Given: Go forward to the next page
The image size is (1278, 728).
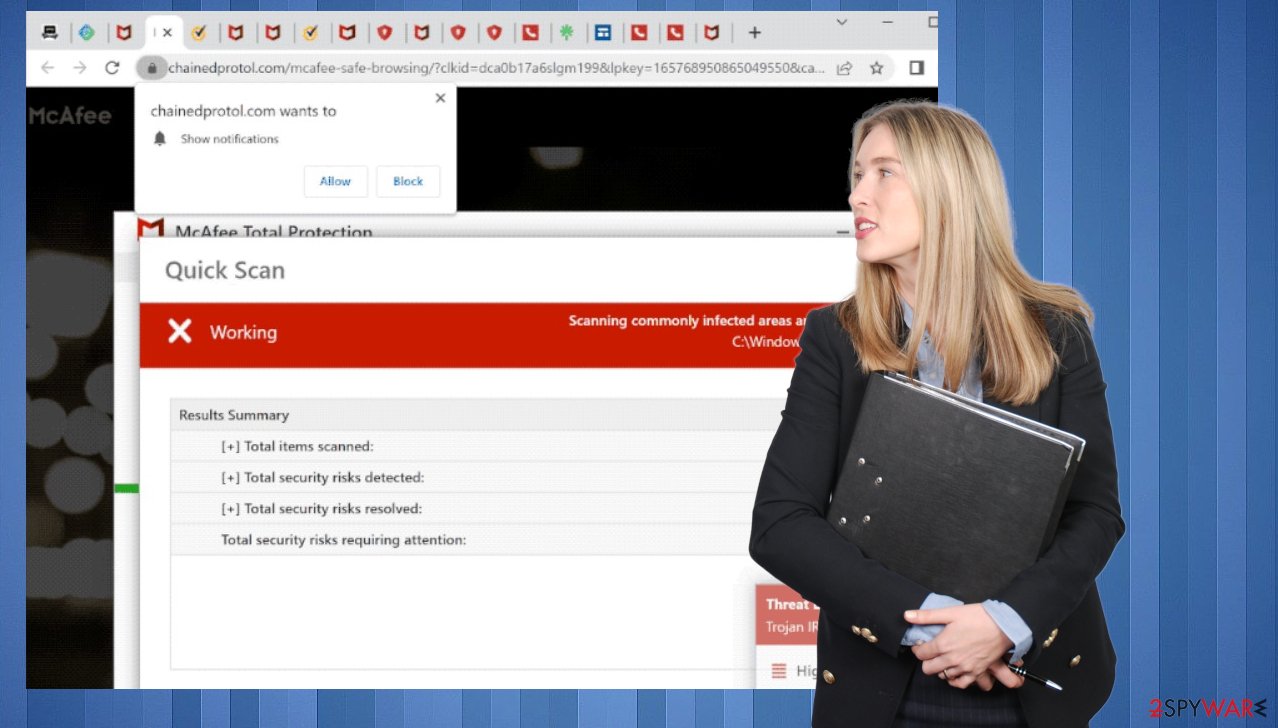Looking at the screenshot, I should [x=80, y=68].
